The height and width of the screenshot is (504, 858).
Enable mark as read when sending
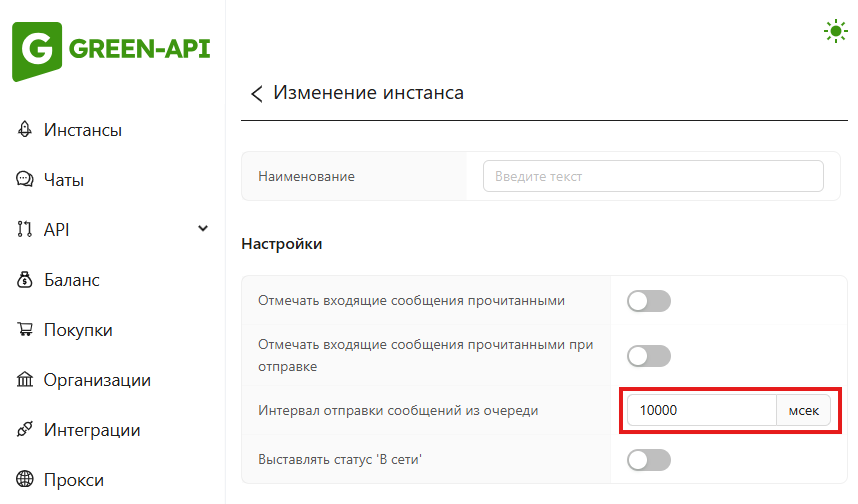tap(648, 355)
